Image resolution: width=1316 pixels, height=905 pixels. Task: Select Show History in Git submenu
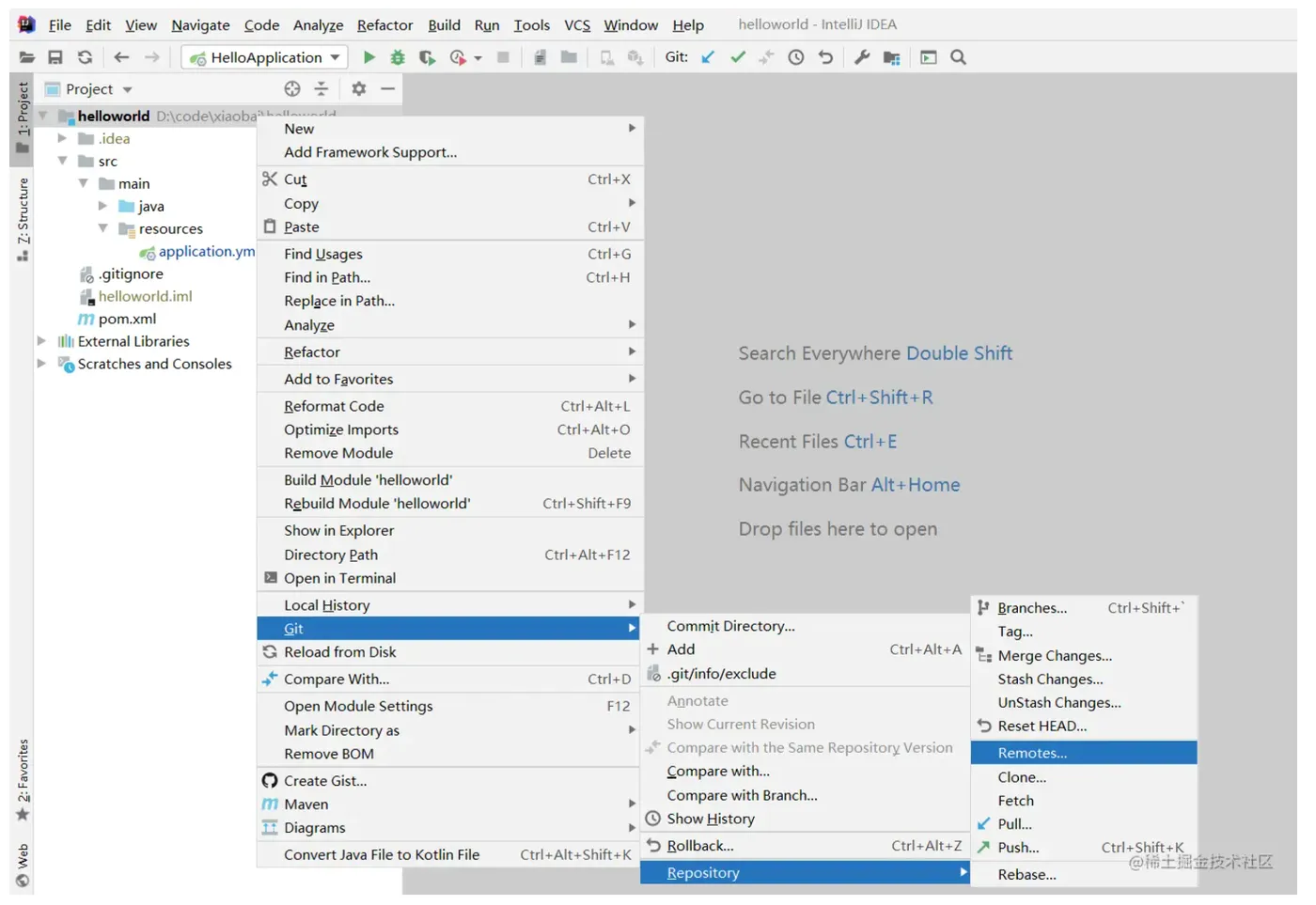[x=805, y=819]
